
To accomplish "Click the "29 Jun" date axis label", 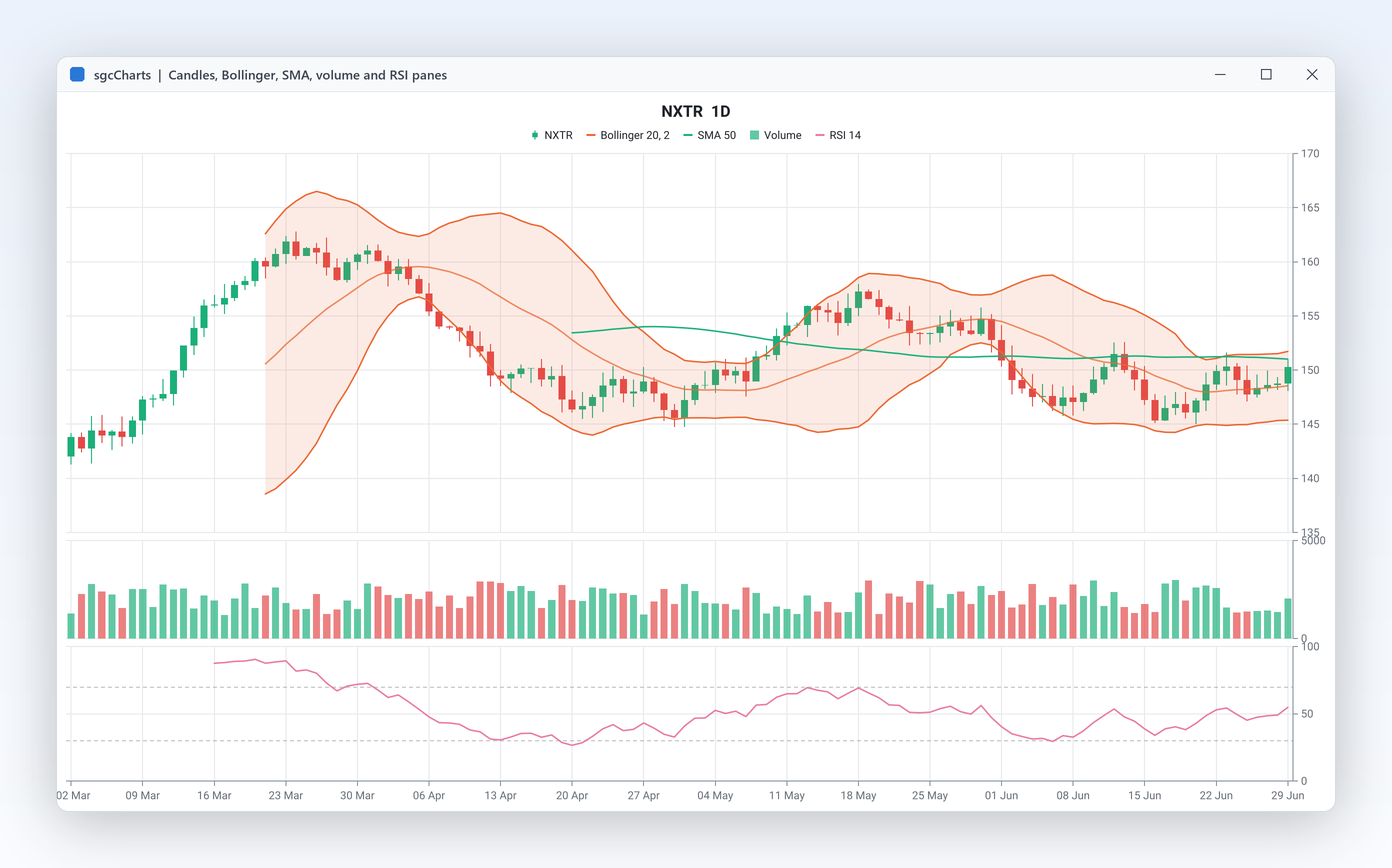I will [x=1288, y=796].
